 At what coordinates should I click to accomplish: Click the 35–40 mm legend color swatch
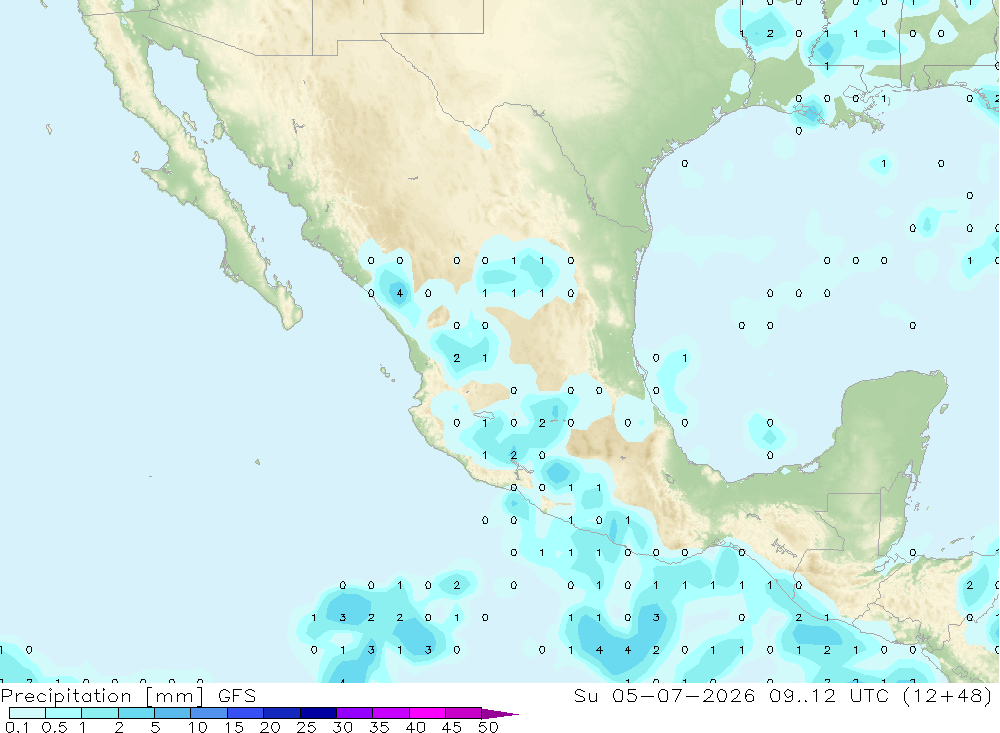[391, 713]
